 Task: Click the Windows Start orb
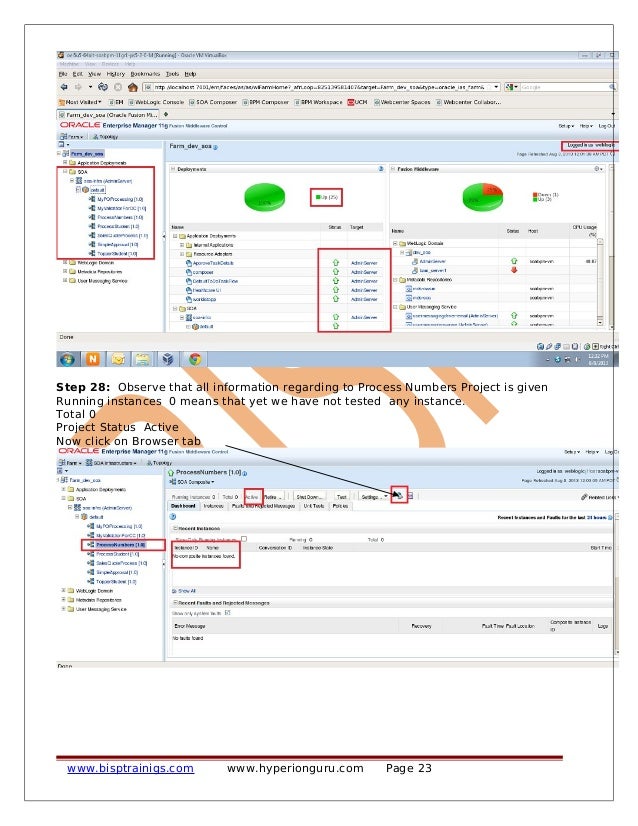point(67,359)
